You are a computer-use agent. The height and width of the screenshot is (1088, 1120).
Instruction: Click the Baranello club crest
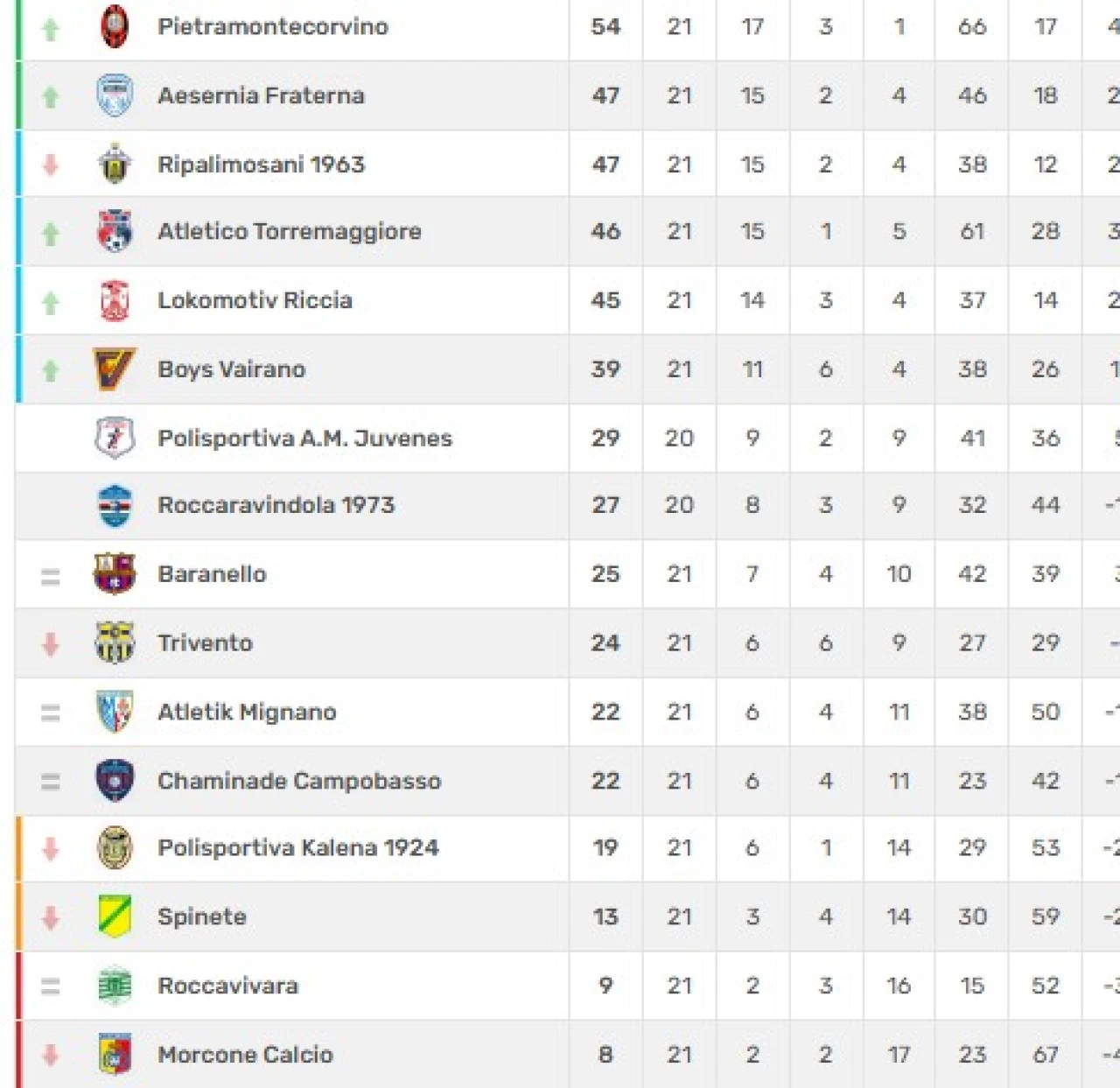coord(115,574)
